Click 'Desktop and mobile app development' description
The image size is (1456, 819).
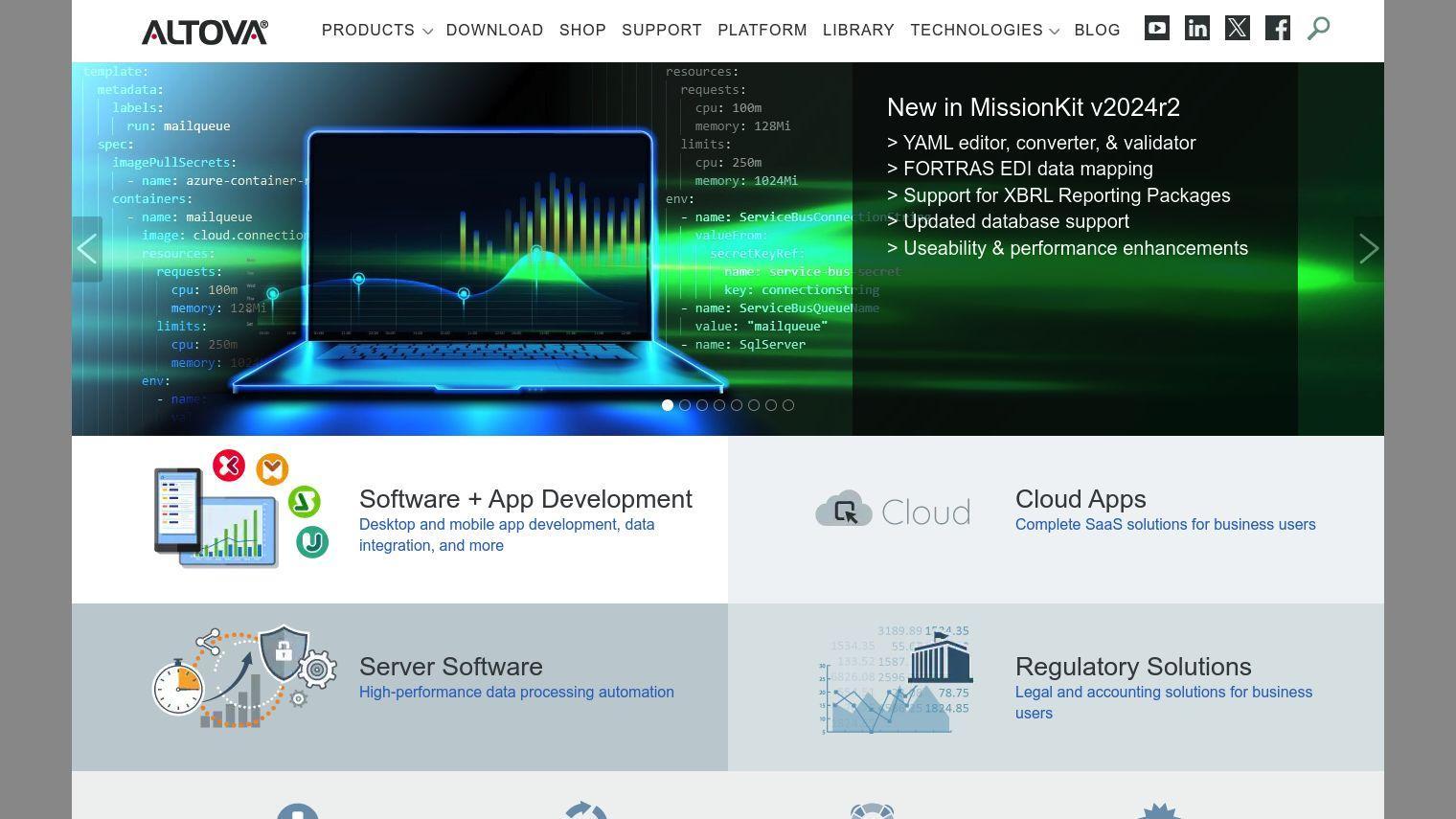click(x=507, y=535)
